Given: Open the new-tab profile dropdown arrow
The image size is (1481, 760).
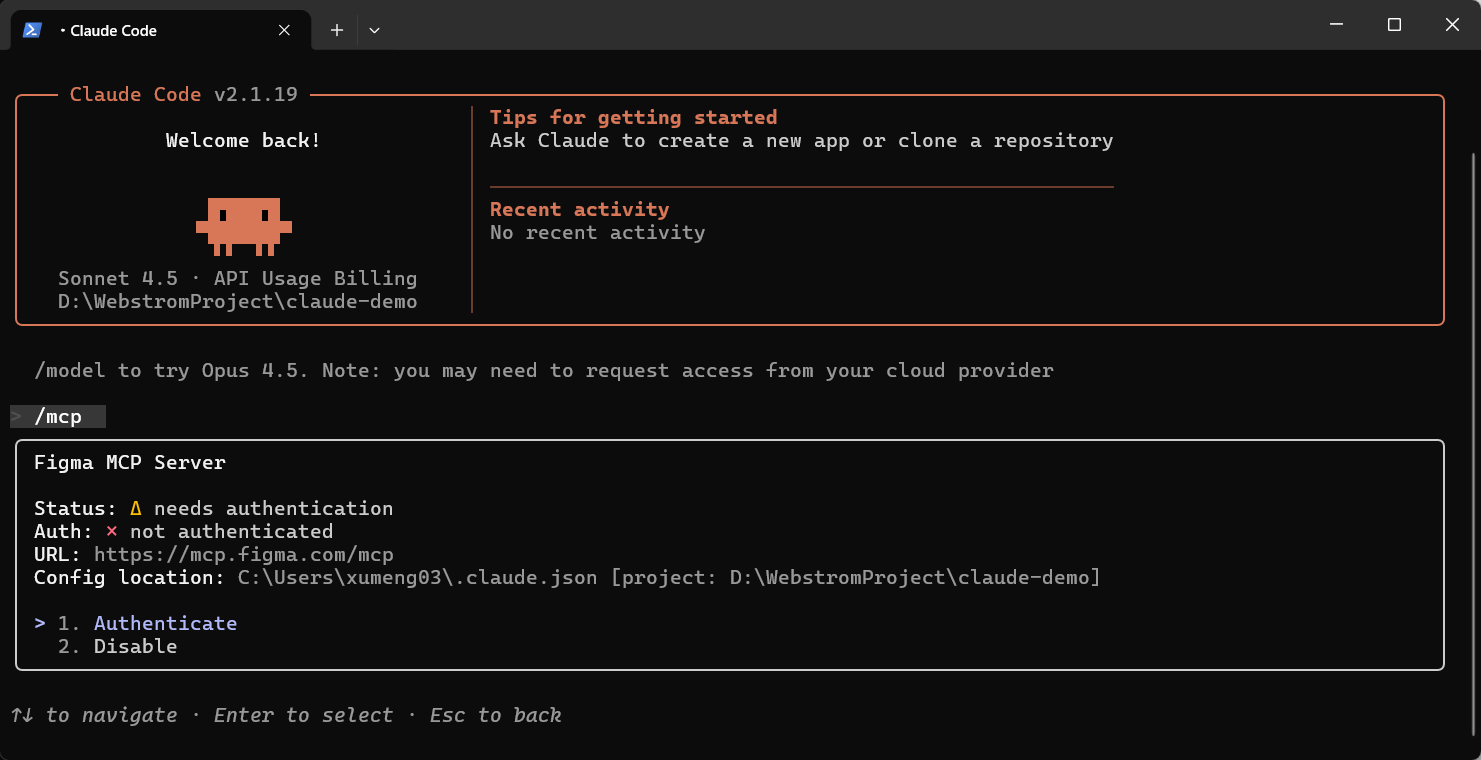Looking at the screenshot, I should point(374,30).
